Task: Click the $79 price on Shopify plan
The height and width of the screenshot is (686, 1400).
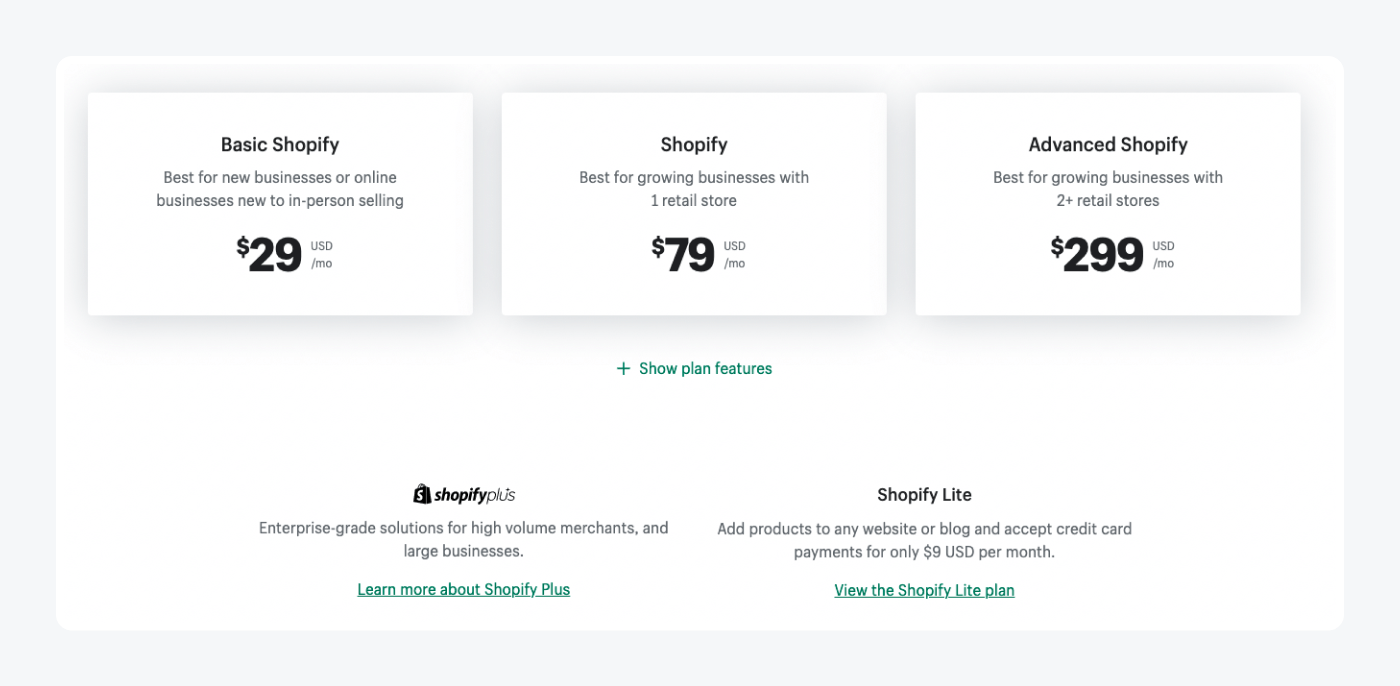Action: (684, 253)
